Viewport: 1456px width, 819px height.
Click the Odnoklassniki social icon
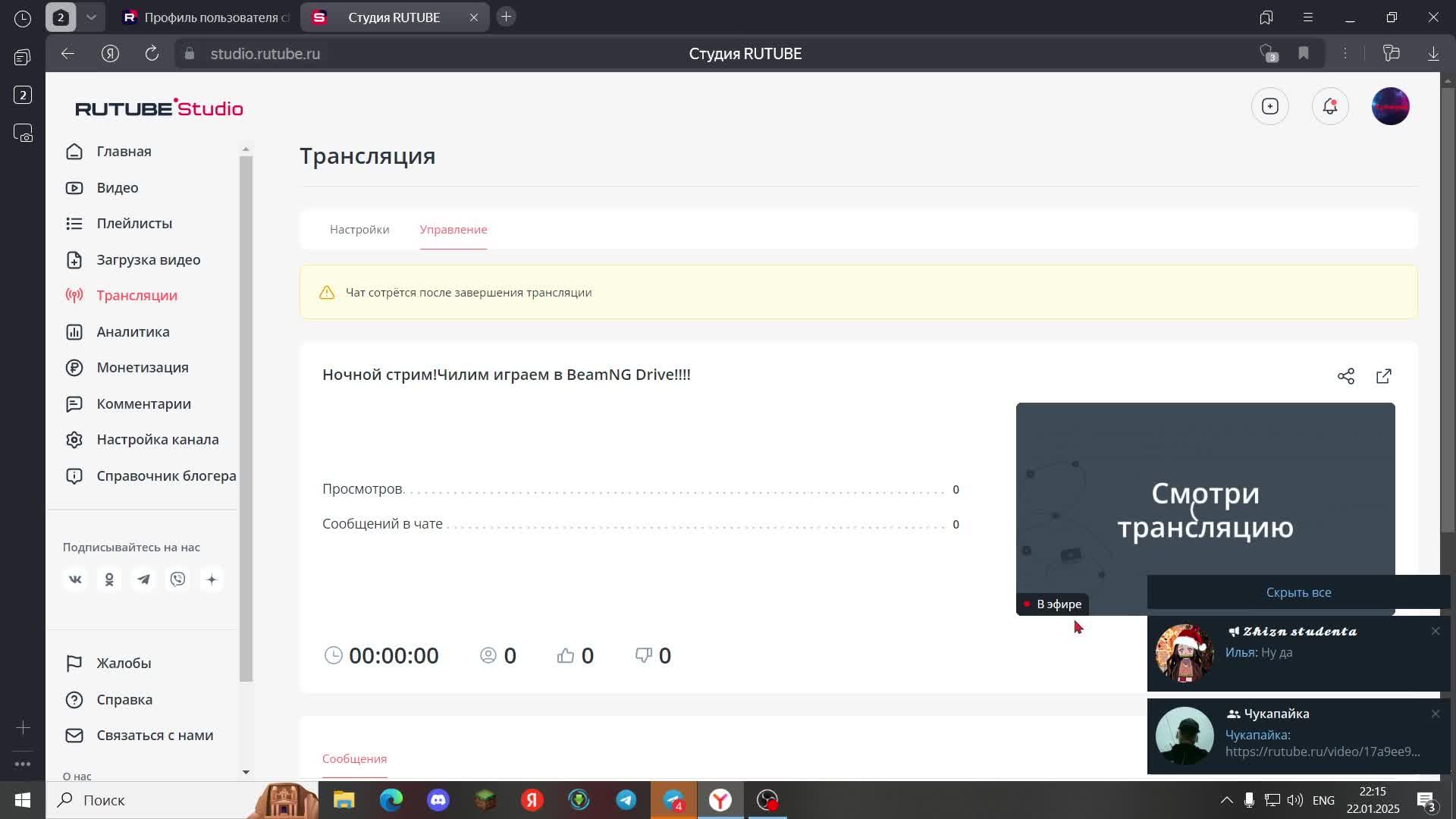(x=109, y=580)
